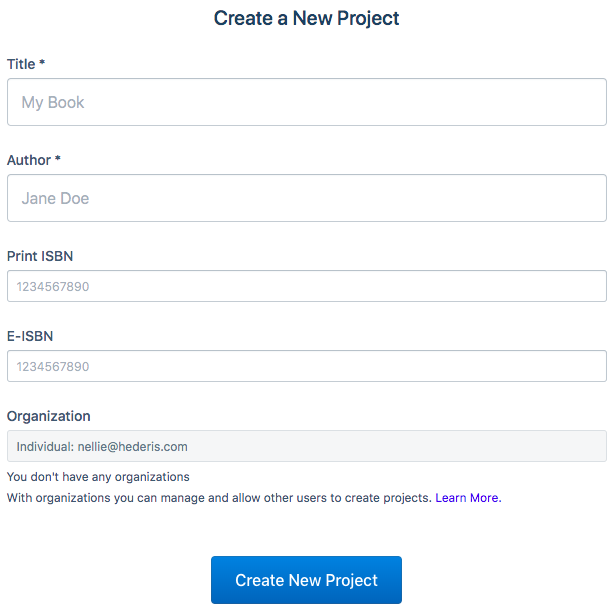The image size is (613, 613).
Task: Click the Author * label
Action: click(x=34, y=160)
